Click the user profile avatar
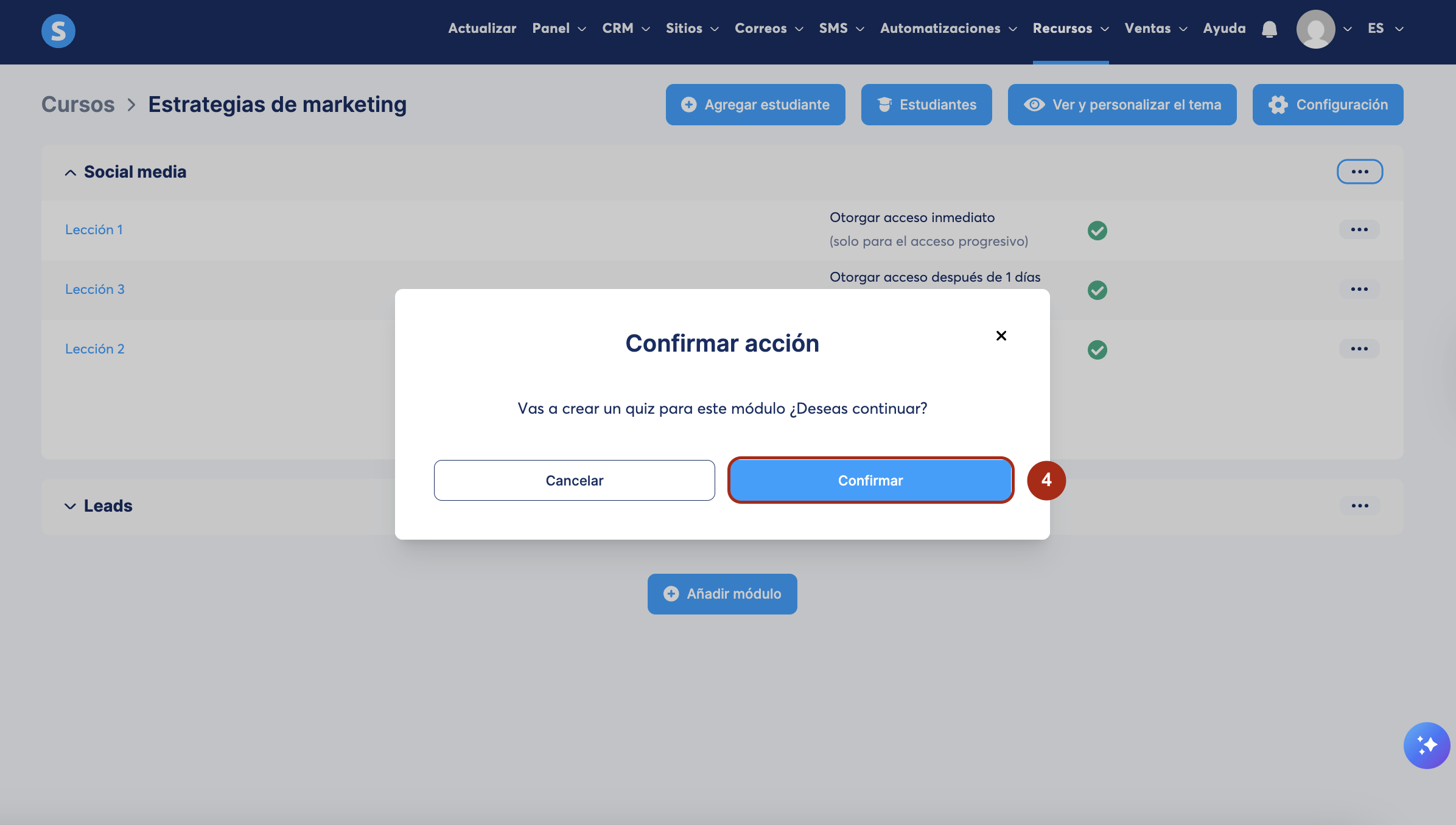This screenshot has width=1456, height=825. pos(1315,29)
